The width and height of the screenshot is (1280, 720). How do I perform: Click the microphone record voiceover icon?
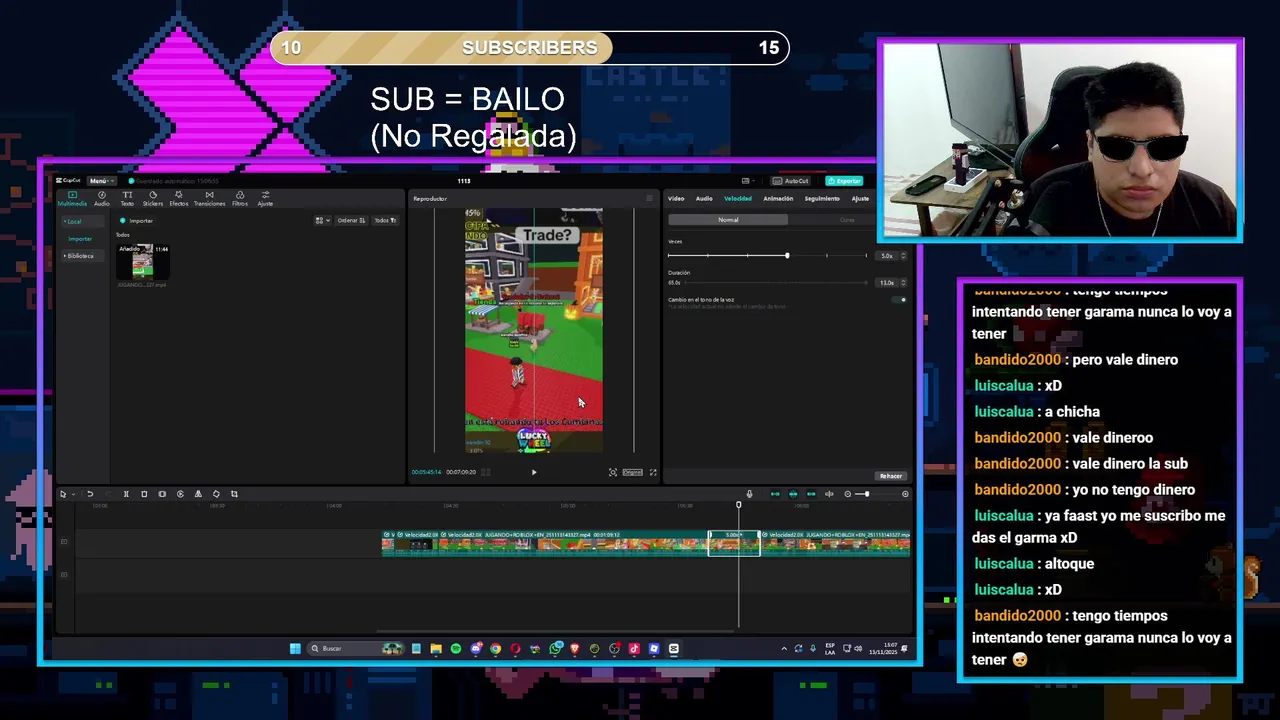749,494
